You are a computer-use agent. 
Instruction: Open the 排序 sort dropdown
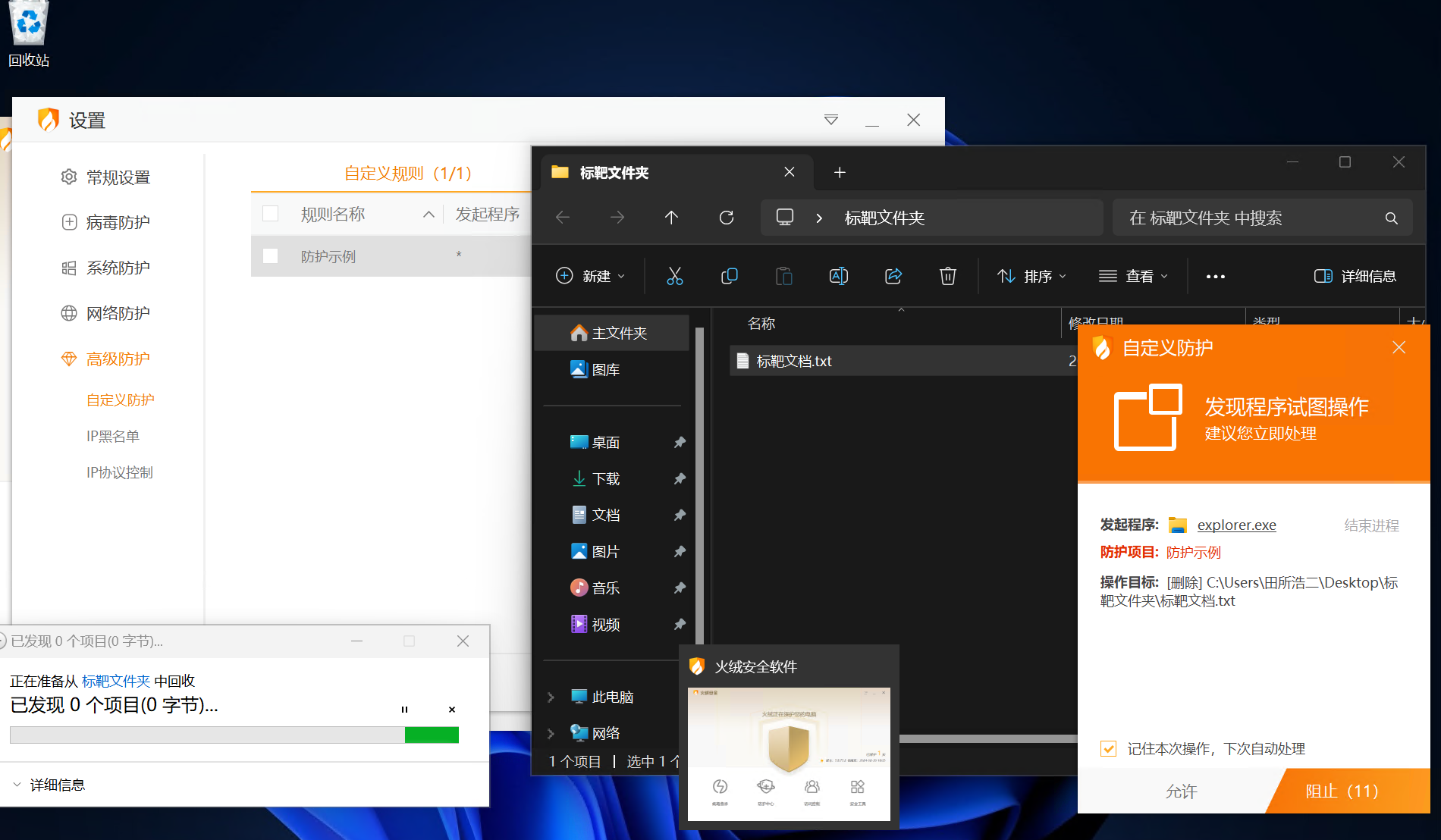click(1031, 276)
